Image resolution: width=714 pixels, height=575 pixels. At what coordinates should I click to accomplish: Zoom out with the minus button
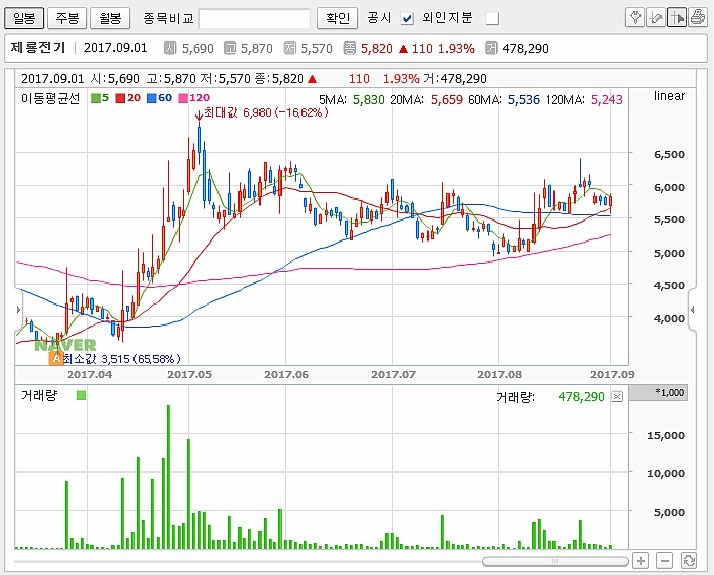[x=665, y=560]
